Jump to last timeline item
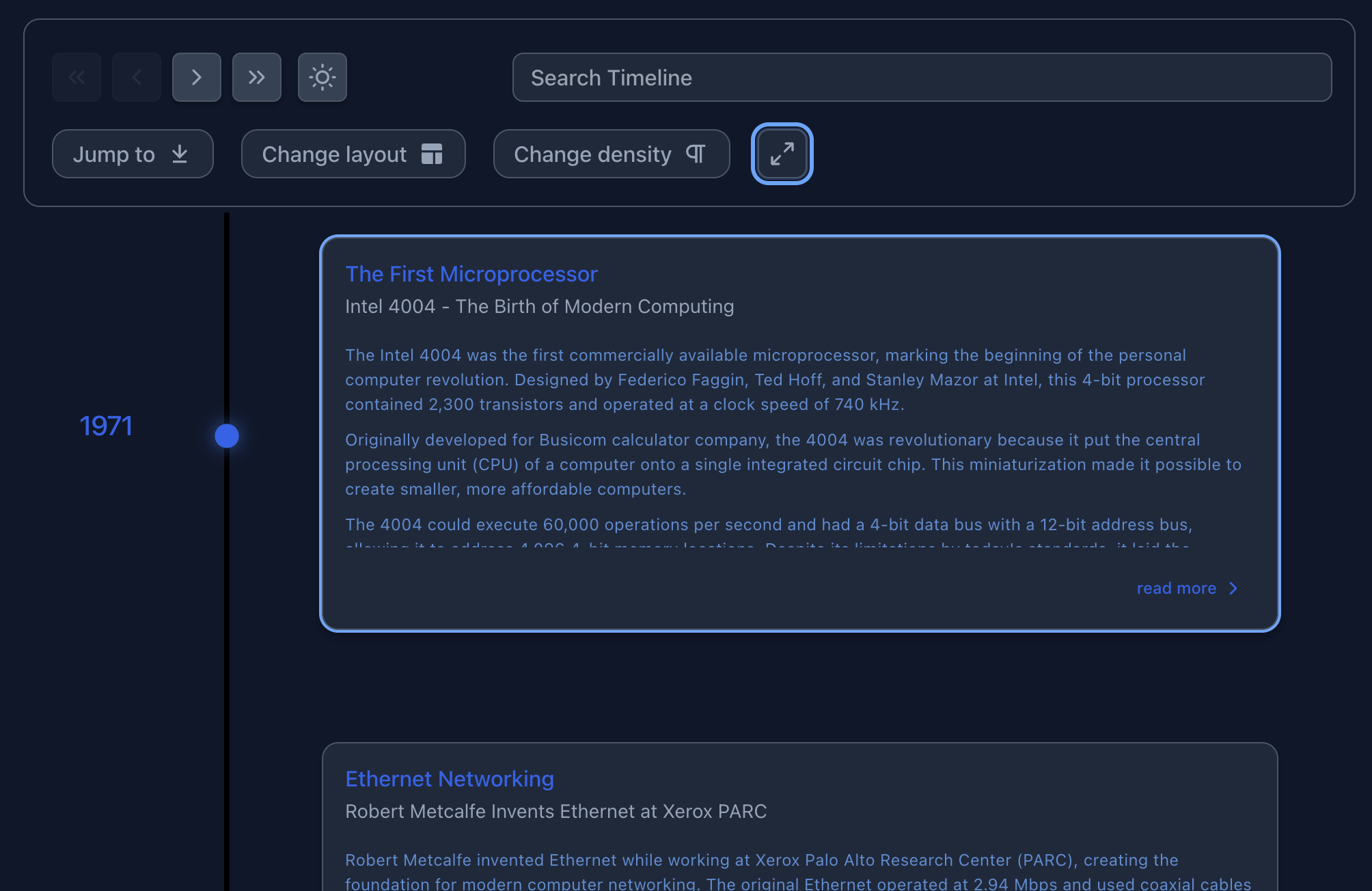 click(x=257, y=77)
